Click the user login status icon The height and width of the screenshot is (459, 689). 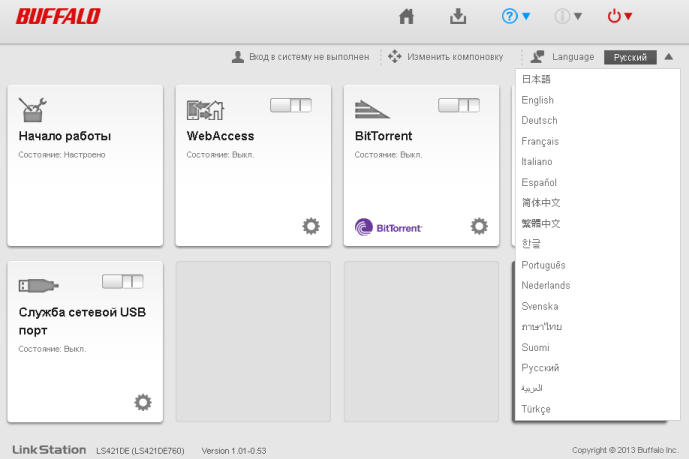[238, 57]
